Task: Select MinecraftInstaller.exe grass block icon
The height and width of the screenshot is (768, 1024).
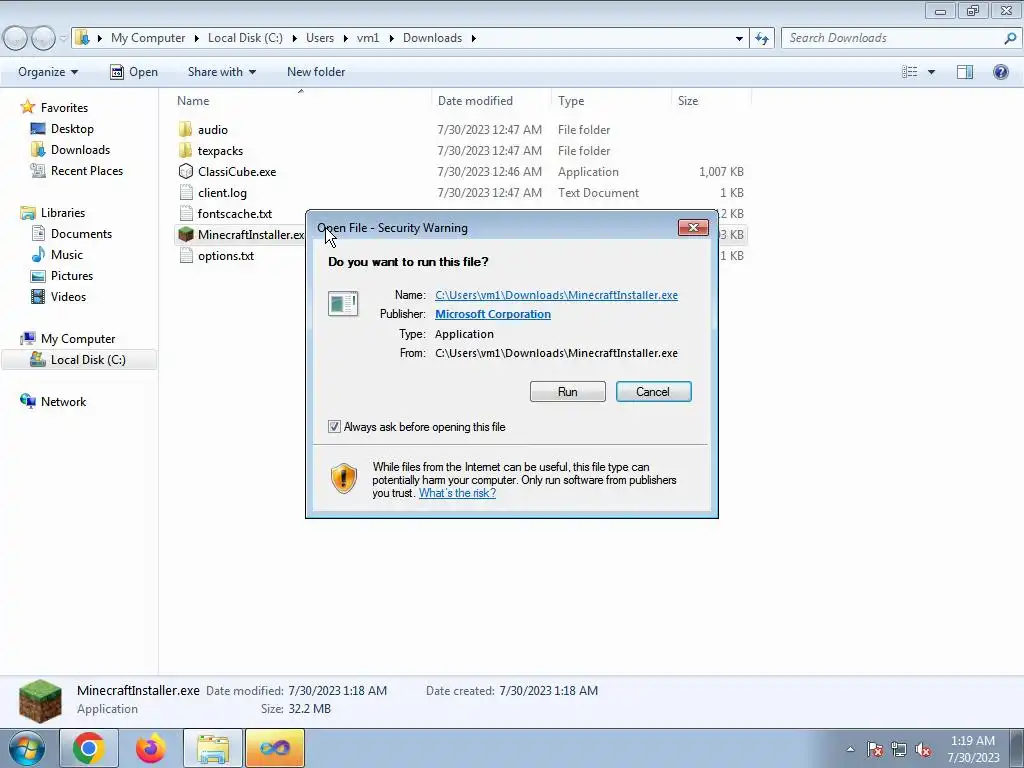Action: point(185,234)
